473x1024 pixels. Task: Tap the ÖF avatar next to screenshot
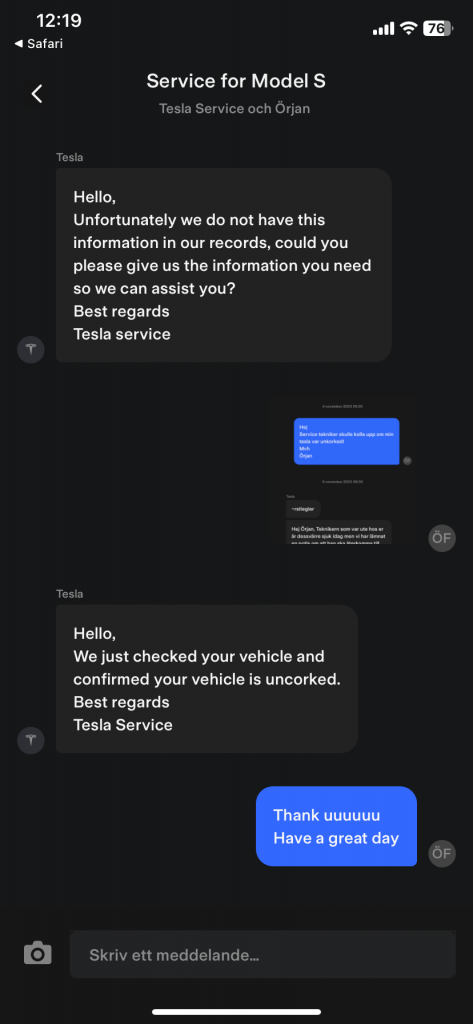442,538
